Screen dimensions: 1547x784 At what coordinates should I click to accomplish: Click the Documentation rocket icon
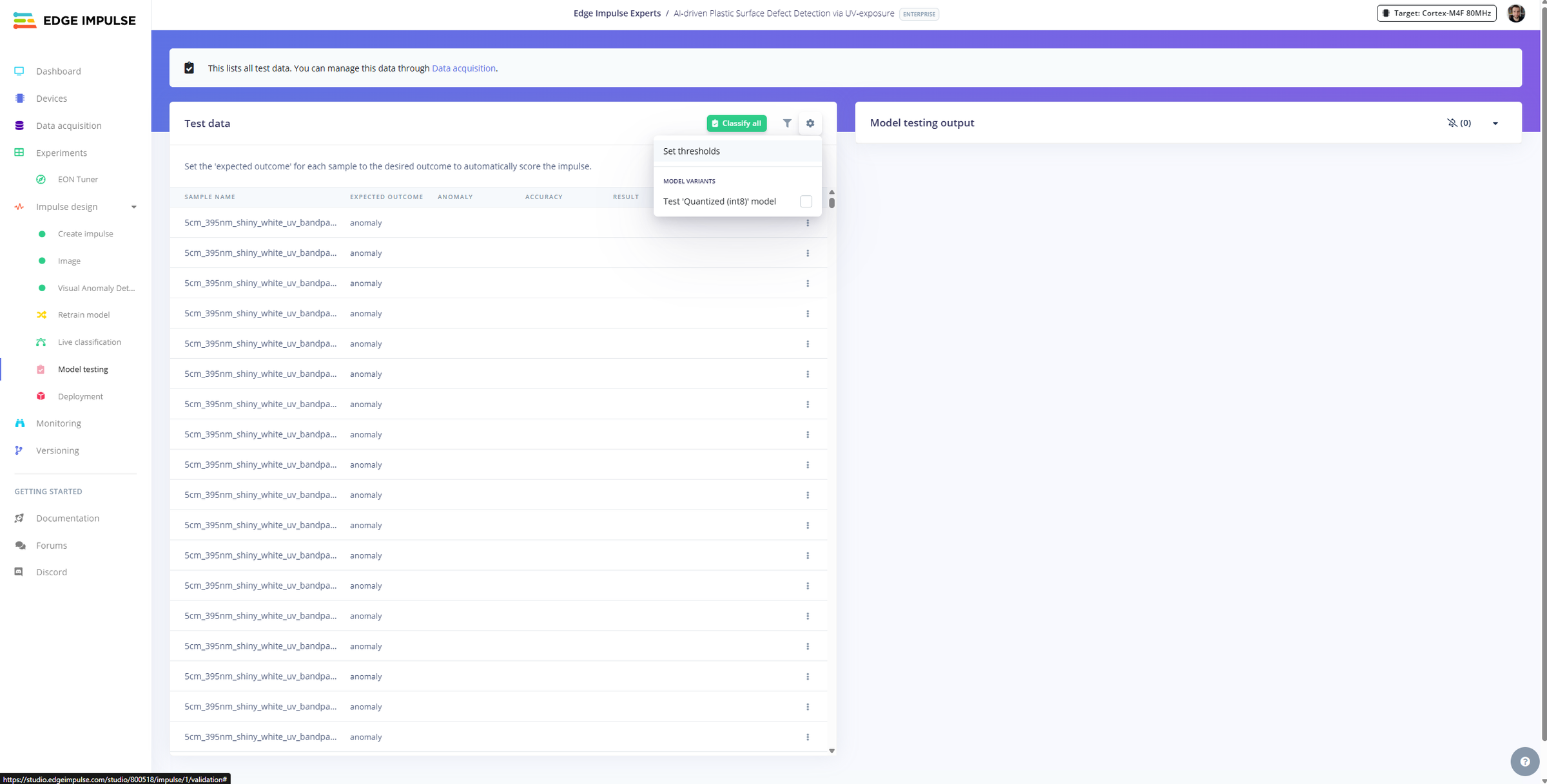tap(19, 518)
